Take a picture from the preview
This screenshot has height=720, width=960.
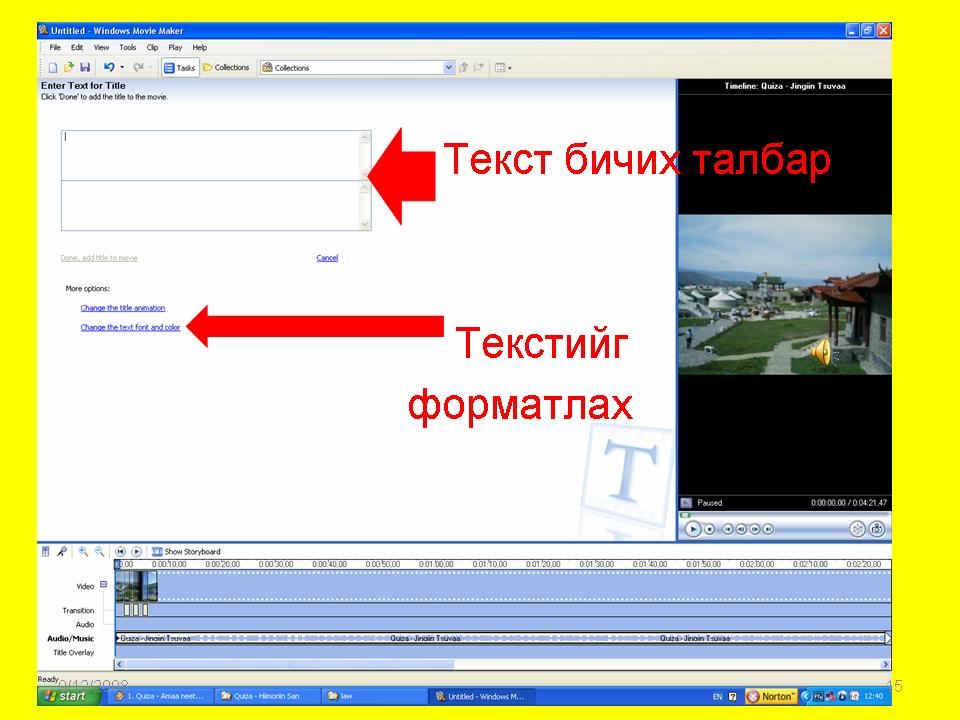pyautogui.click(x=877, y=529)
